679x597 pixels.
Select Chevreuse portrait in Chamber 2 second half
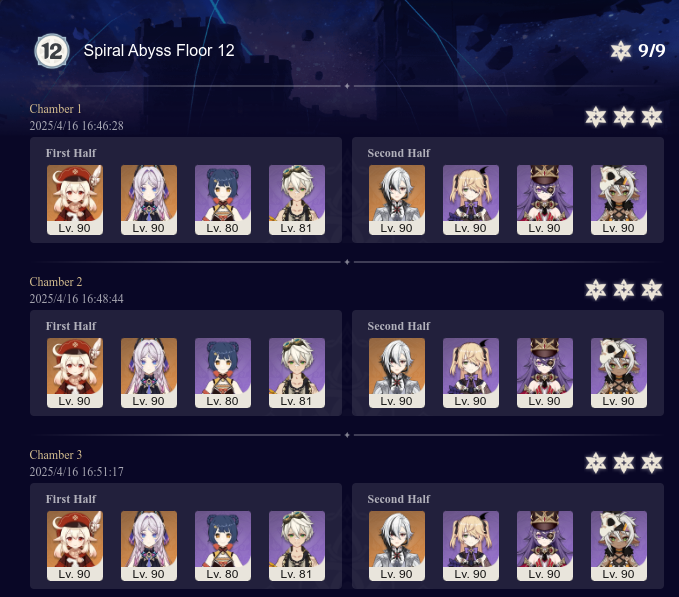coord(545,373)
